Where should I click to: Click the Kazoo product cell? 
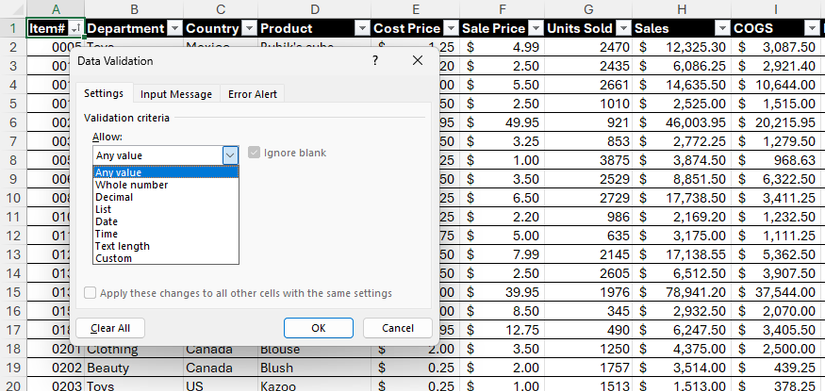(x=315, y=386)
